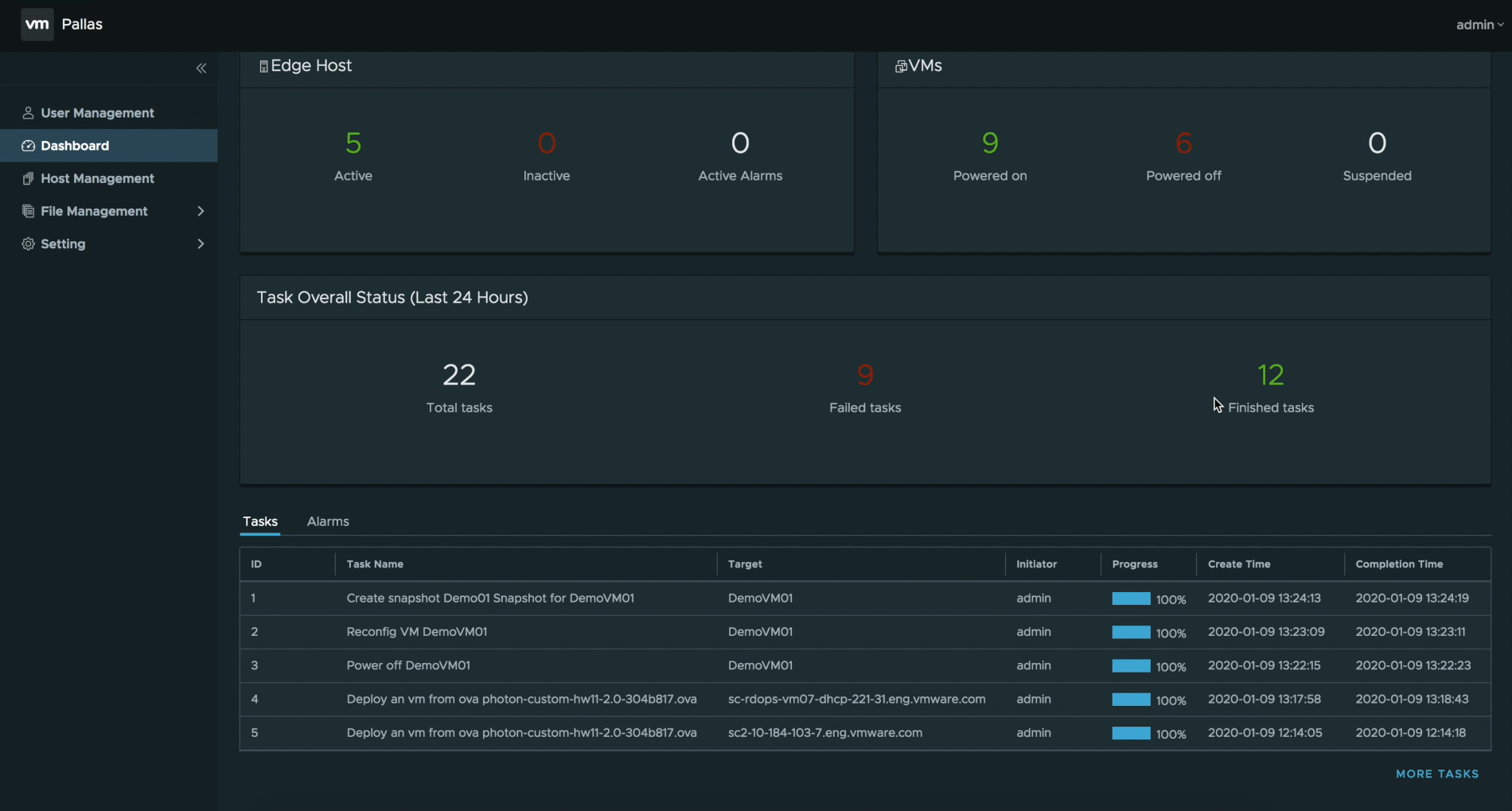Click the Edge Host panel icon
Screen dimensions: 1512x811
(263, 67)
